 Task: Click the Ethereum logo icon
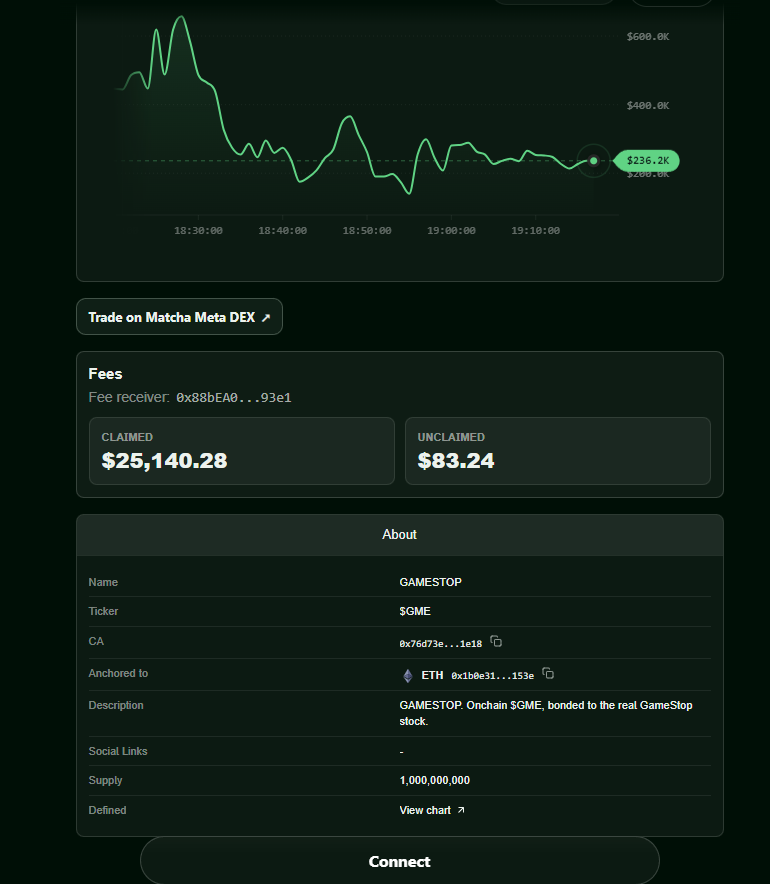408,675
